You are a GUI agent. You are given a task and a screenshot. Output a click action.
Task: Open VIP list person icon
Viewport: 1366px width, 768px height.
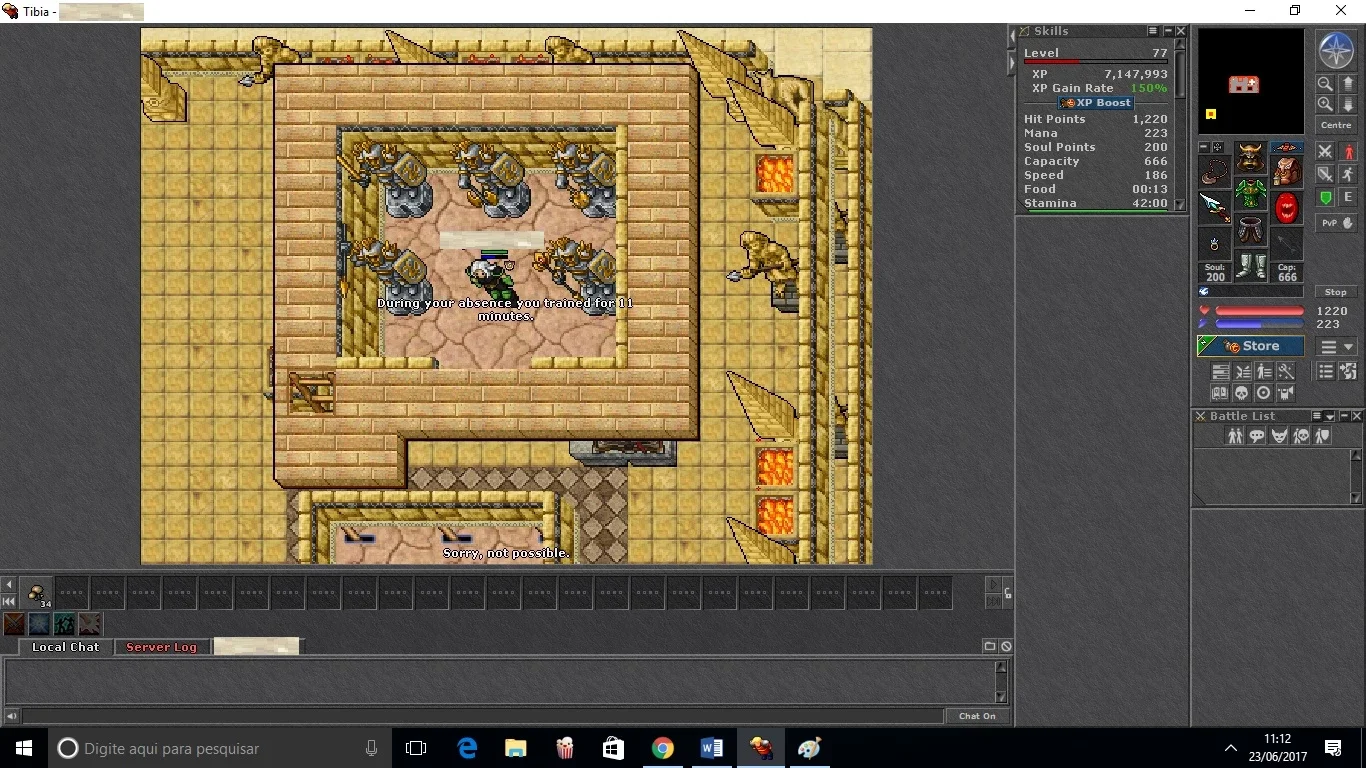(1265, 371)
